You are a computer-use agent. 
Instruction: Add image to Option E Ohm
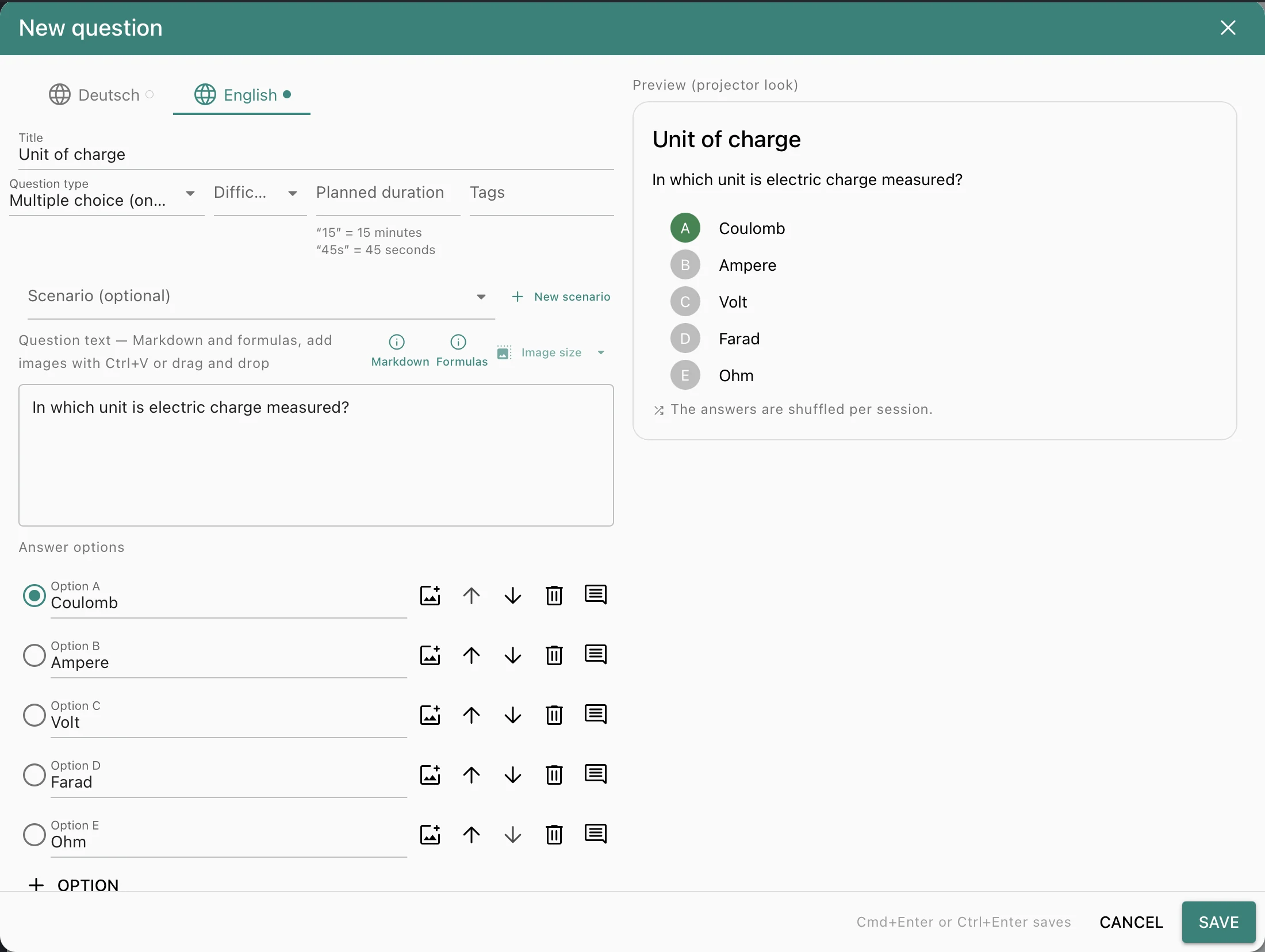click(430, 835)
